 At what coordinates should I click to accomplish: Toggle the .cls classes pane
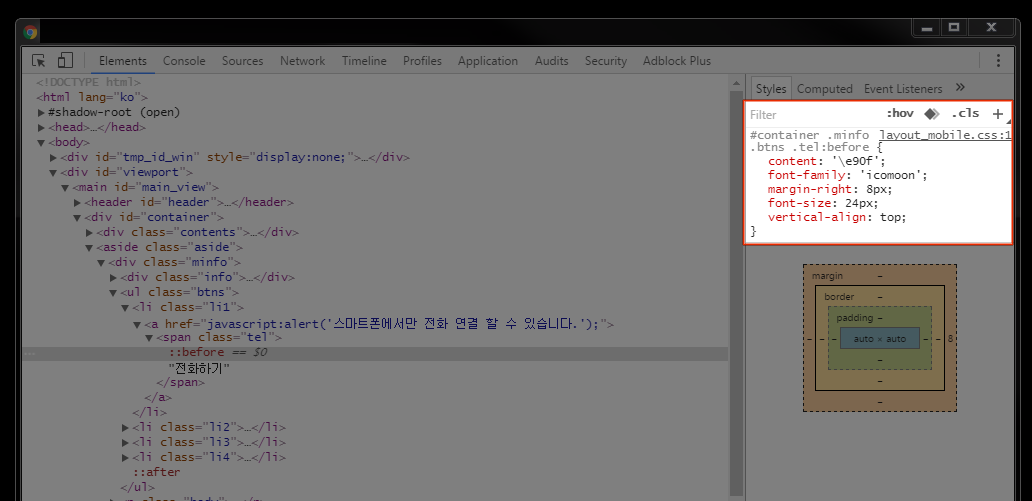[x=965, y=113]
